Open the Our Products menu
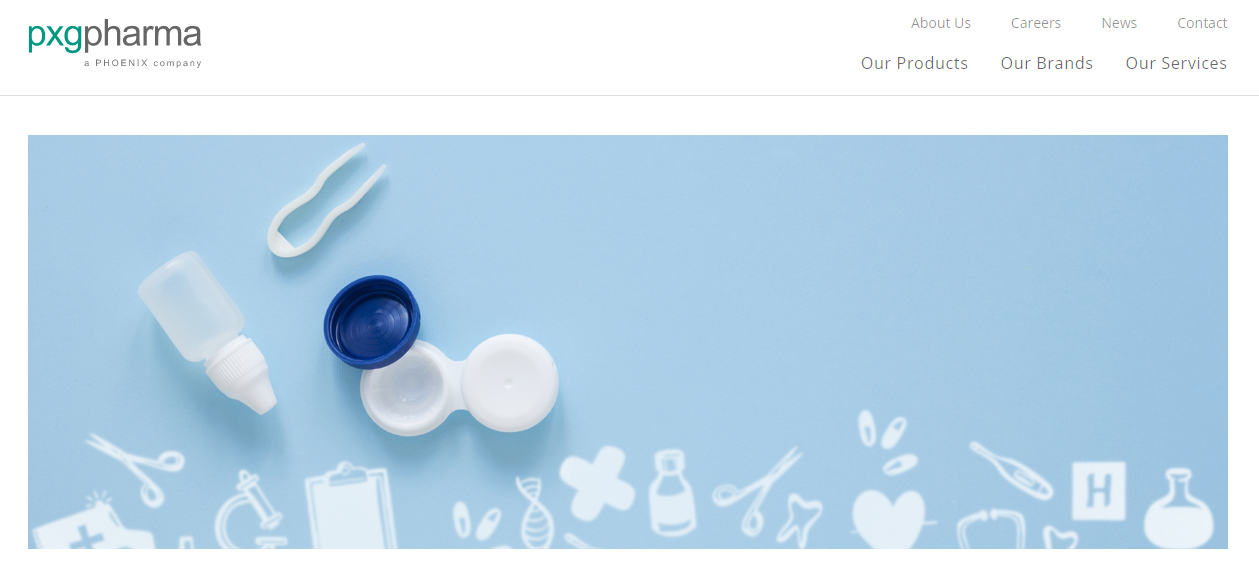The image size is (1259, 569). click(915, 63)
